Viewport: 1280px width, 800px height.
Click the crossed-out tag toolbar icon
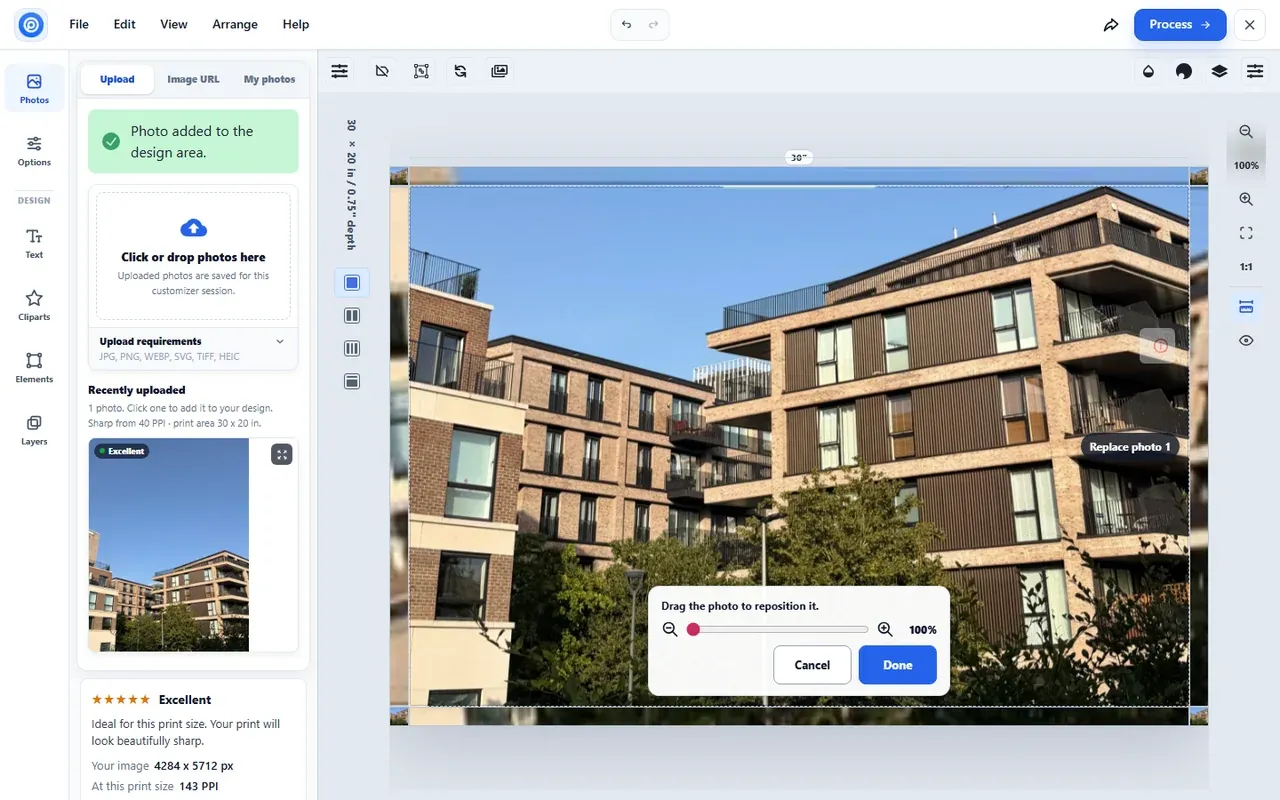382,71
